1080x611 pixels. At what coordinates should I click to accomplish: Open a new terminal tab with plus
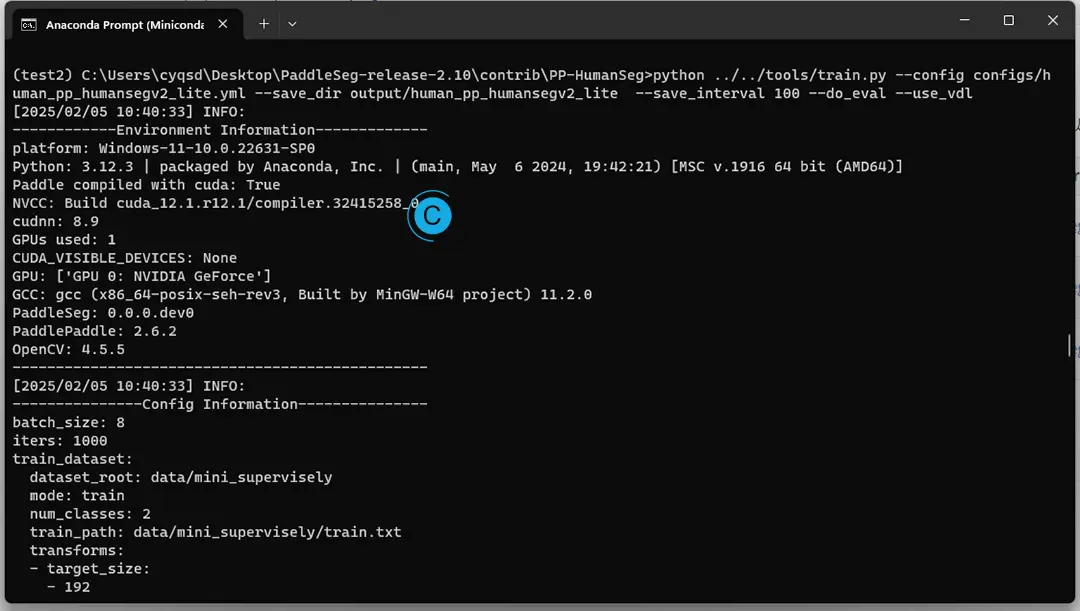pyautogui.click(x=264, y=24)
